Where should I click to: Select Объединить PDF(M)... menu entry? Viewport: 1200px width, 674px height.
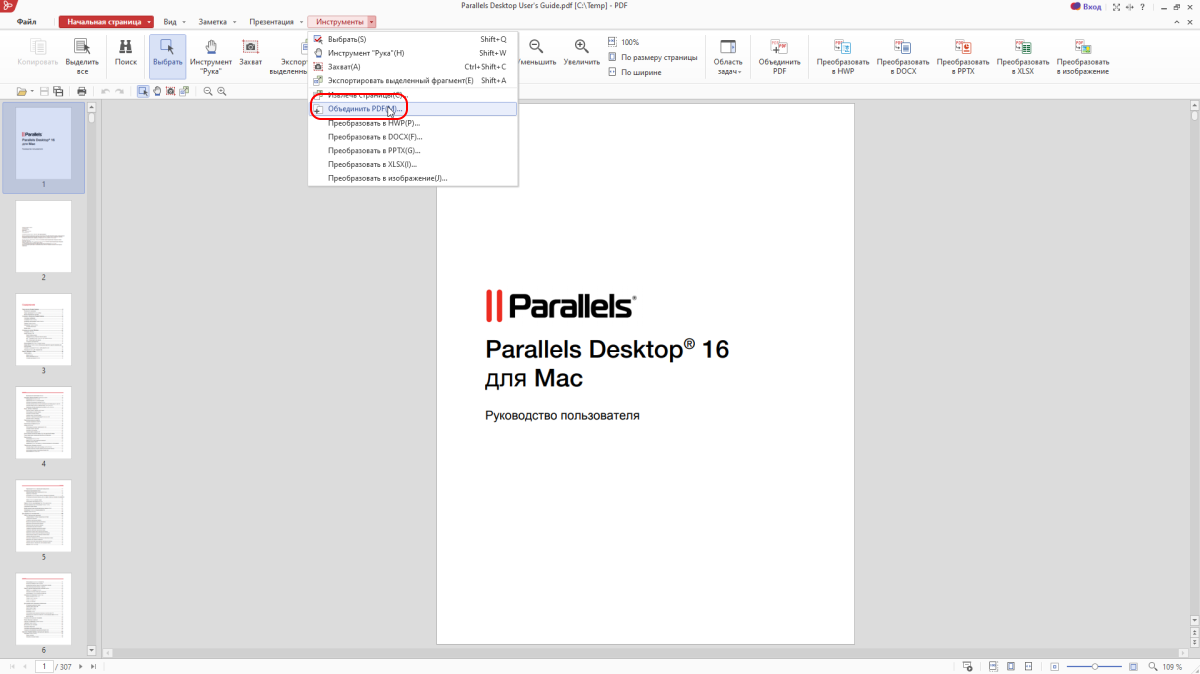point(413,108)
